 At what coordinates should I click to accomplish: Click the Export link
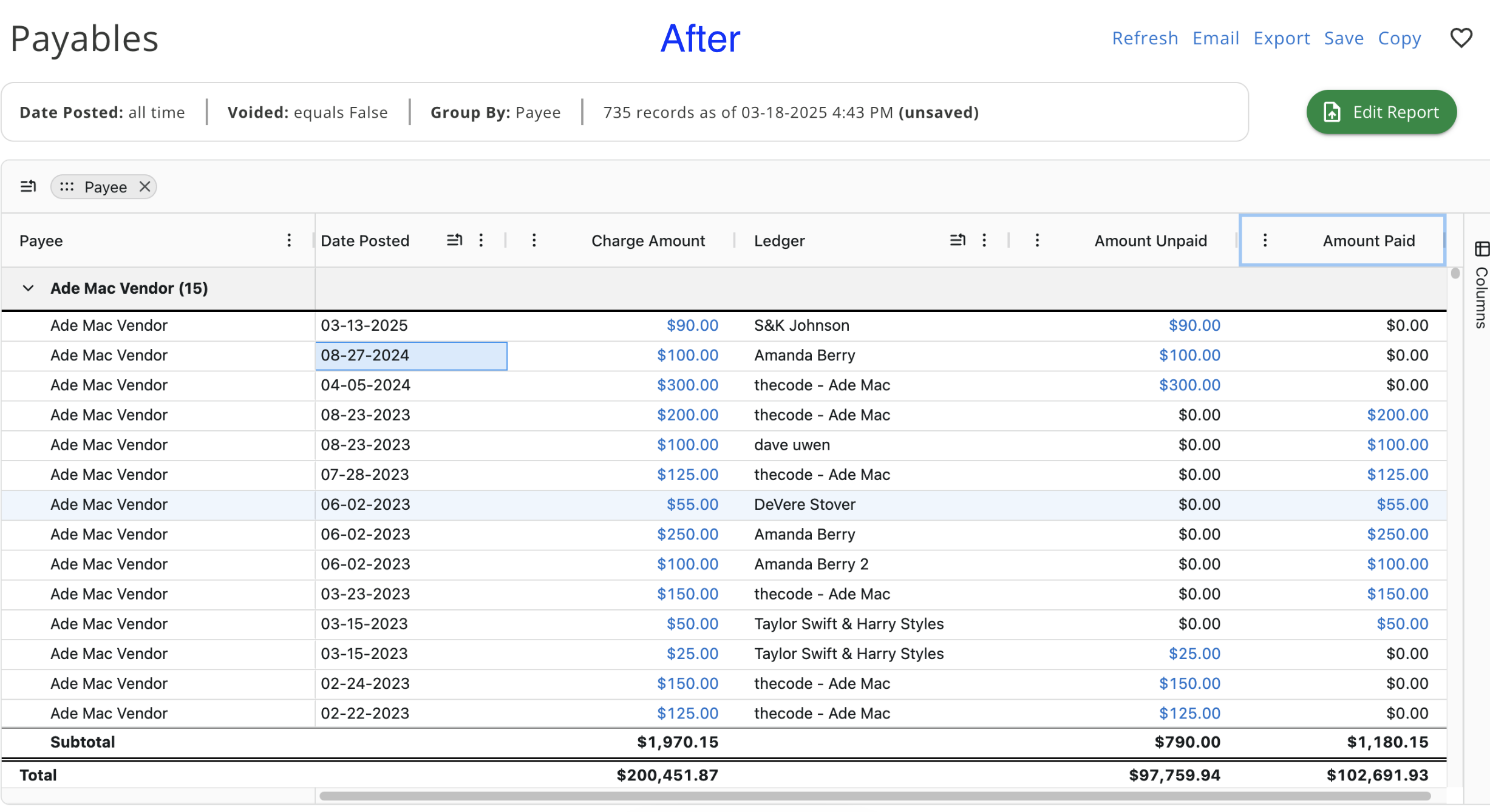[1281, 38]
